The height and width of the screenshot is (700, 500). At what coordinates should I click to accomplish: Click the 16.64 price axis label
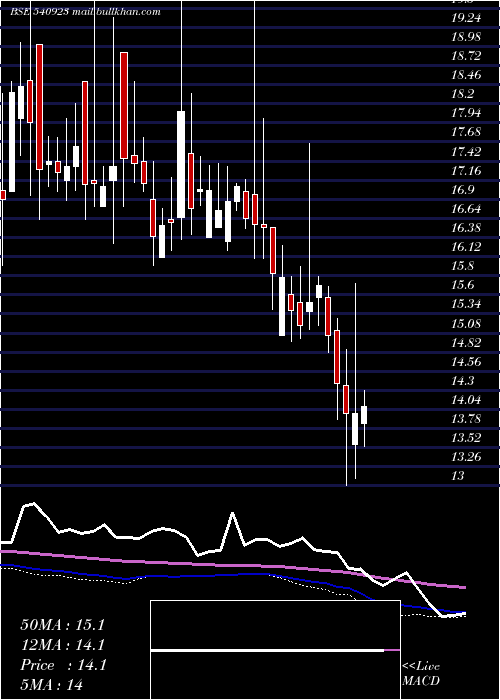pos(466,209)
